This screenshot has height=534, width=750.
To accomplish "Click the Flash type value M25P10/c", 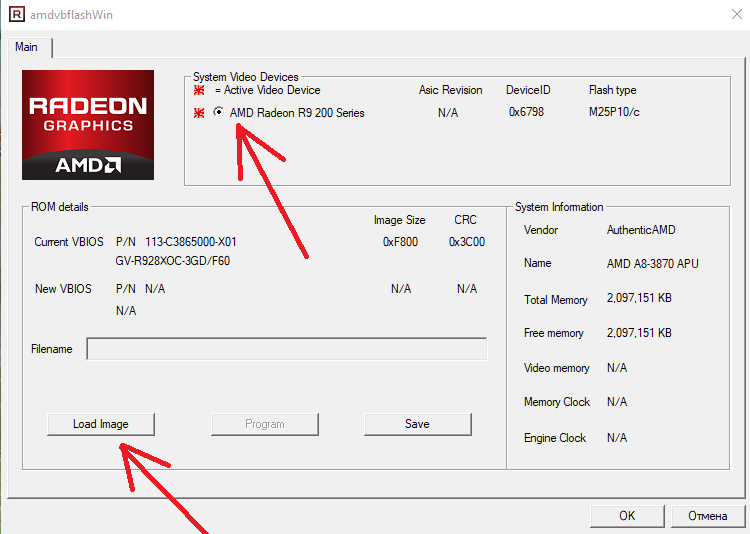I will pos(614,112).
